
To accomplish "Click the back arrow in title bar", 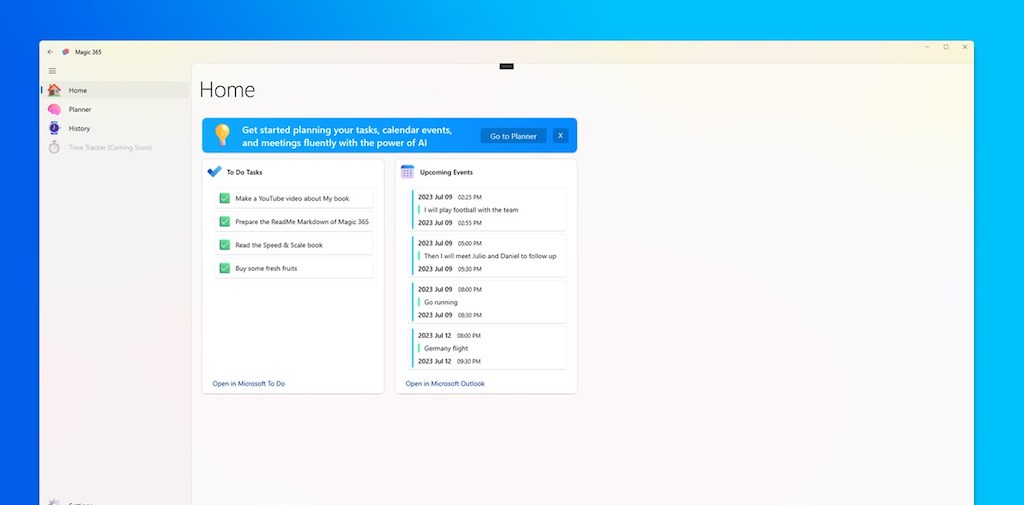I will (x=51, y=52).
